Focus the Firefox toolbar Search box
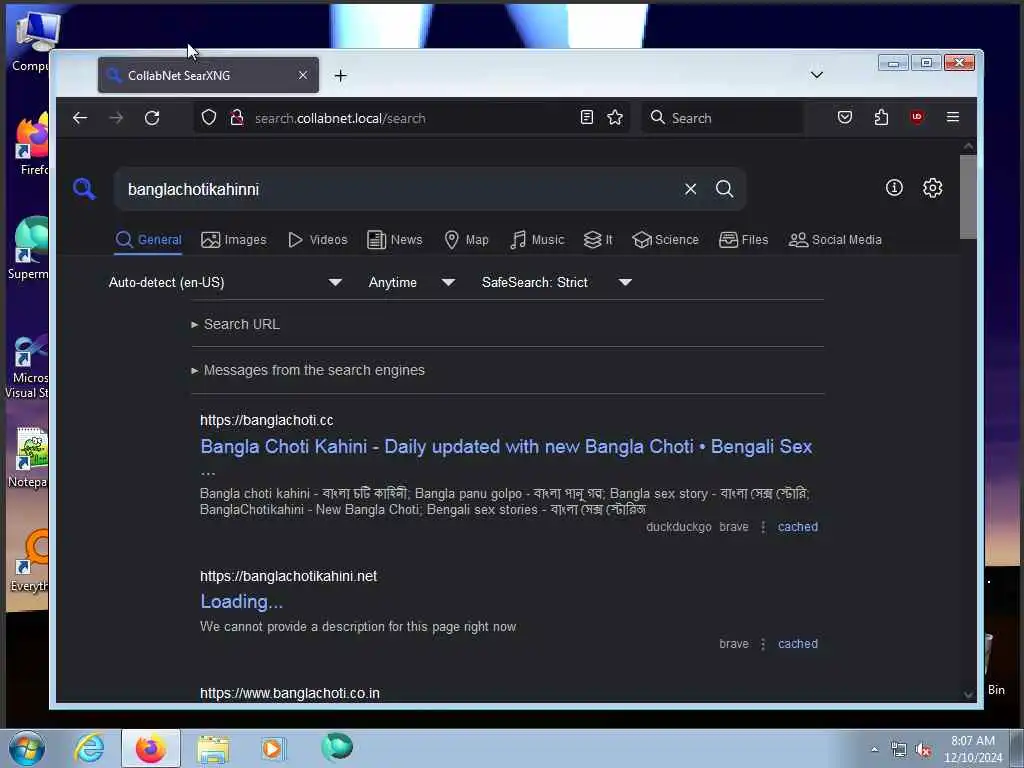 (722, 118)
